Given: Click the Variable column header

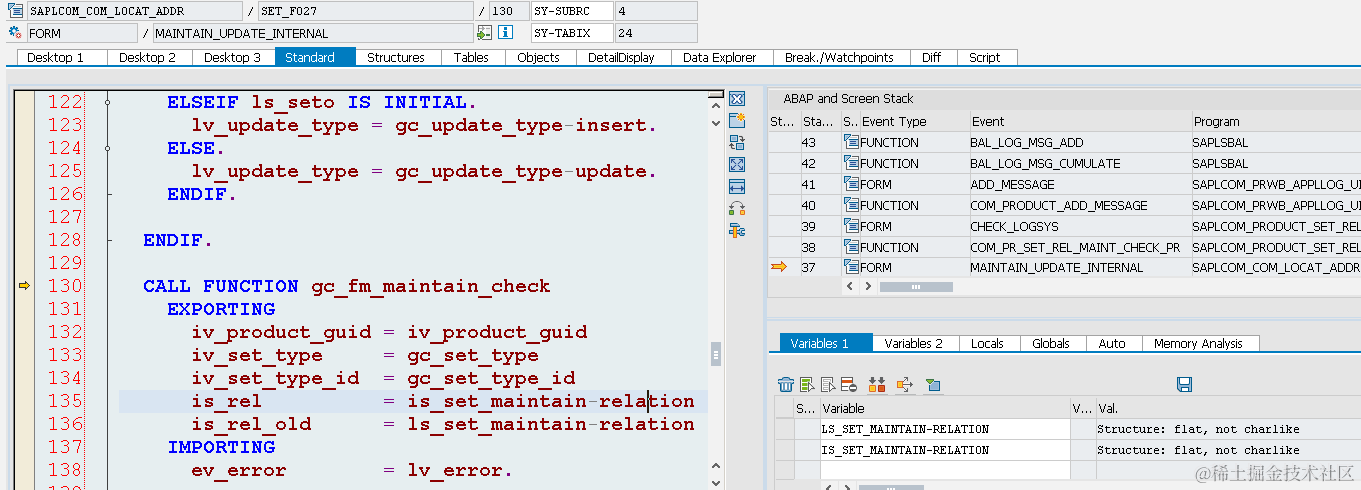Looking at the screenshot, I should [944, 408].
